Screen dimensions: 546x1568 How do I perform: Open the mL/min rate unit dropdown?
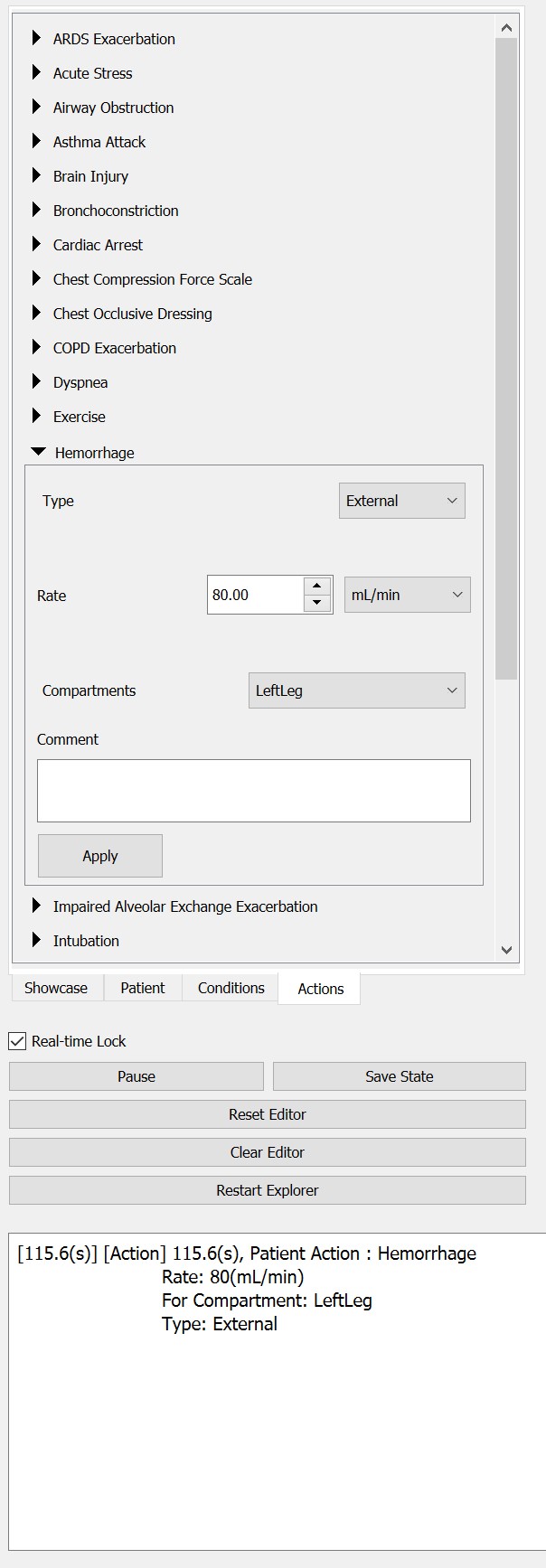tap(408, 595)
